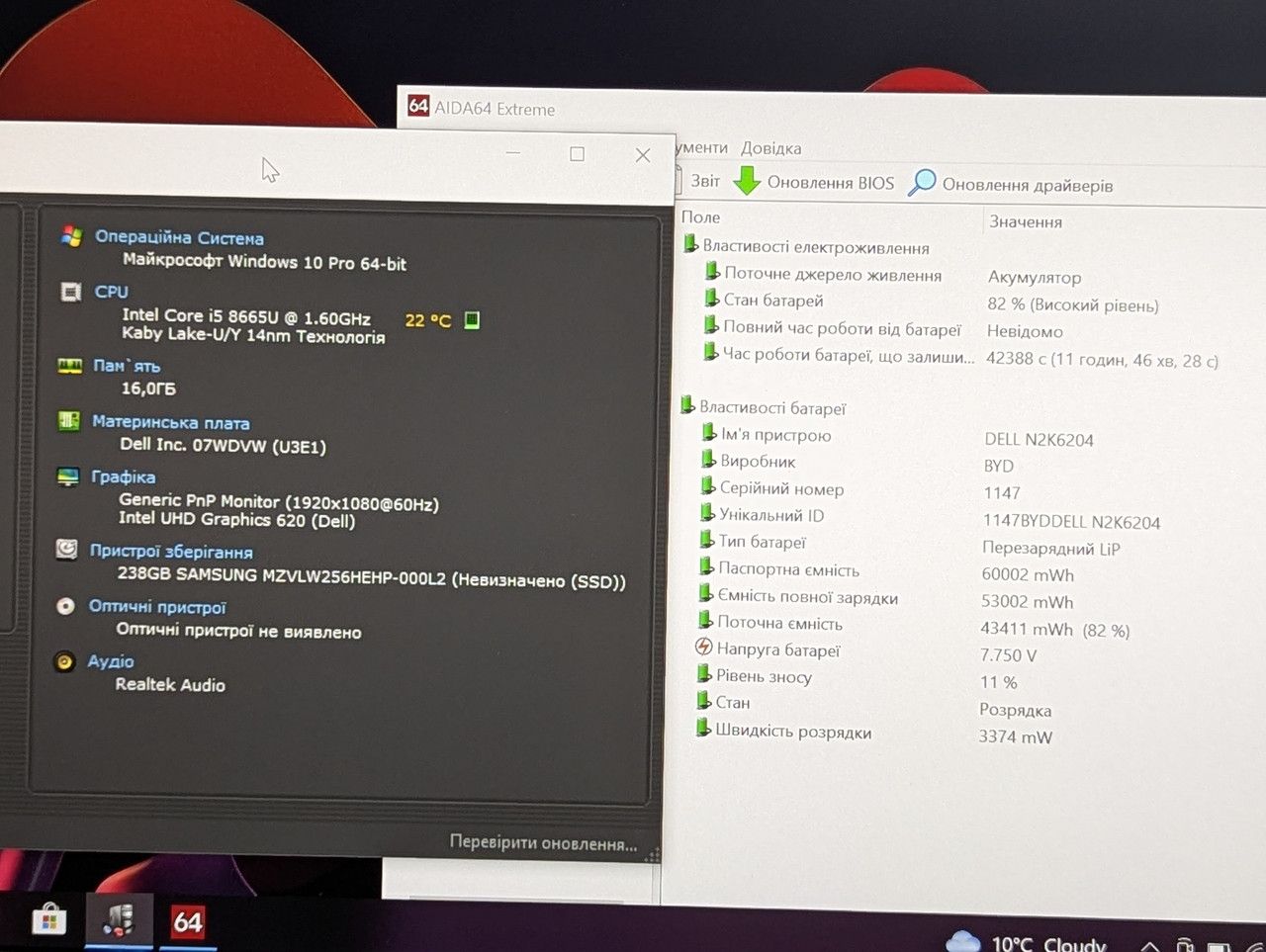The height and width of the screenshot is (952, 1266).
Task: Click the Storage Devices disk icon
Action: [x=66, y=550]
